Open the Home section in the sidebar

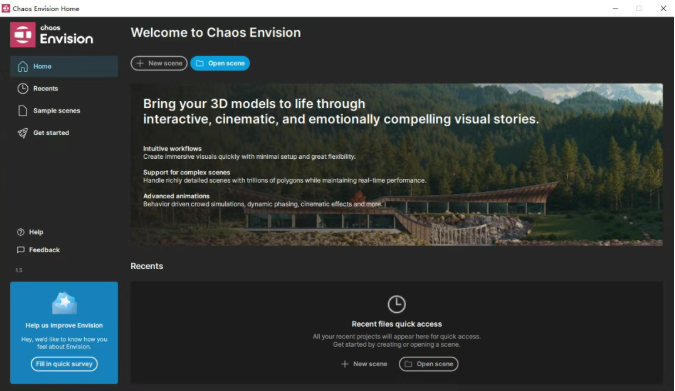(x=64, y=66)
